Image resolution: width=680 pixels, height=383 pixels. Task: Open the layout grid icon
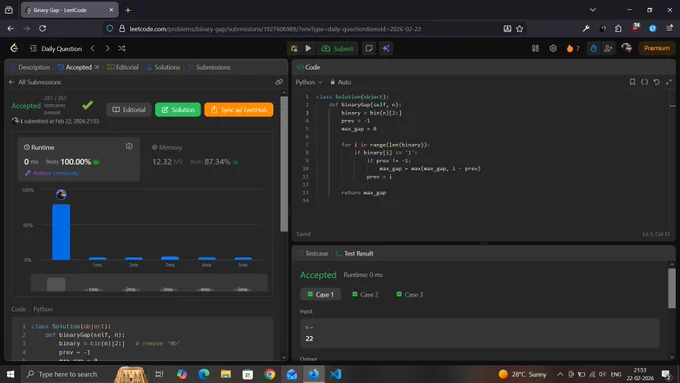click(536, 48)
